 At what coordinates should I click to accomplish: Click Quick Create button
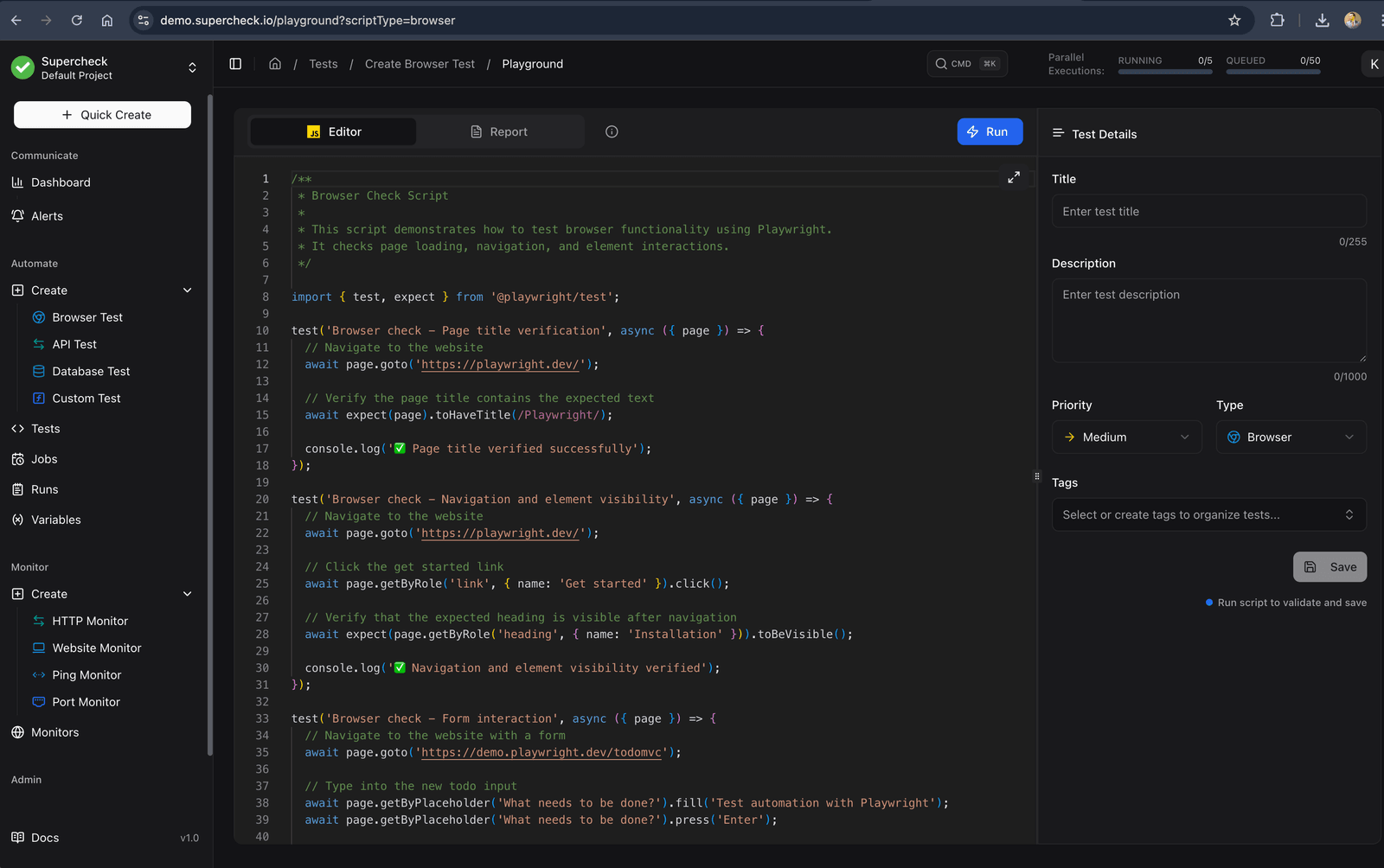102,115
